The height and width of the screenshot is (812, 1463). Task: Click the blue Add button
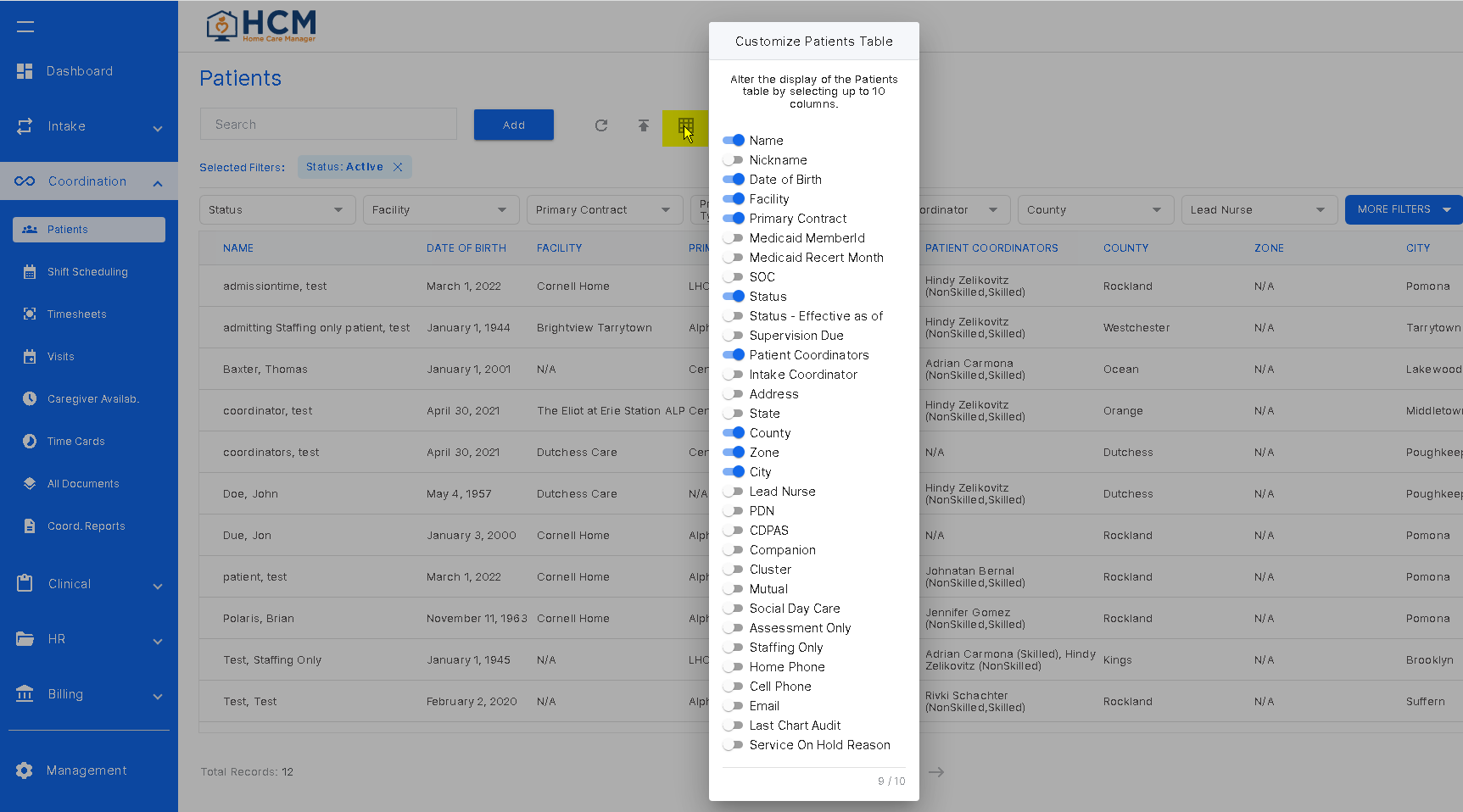point(514,125)
